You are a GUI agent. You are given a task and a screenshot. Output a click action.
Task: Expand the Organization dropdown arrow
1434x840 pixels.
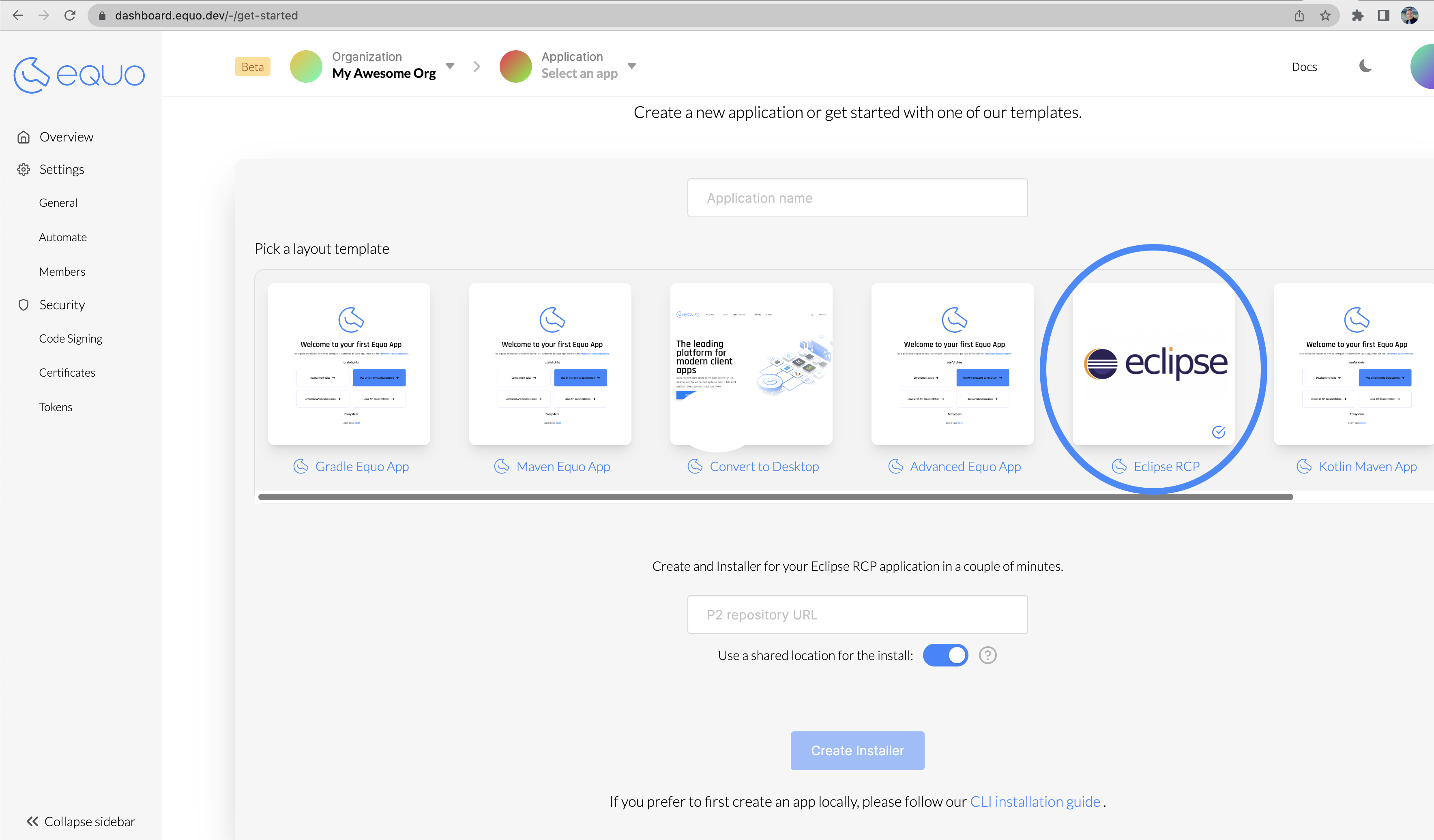450,66
